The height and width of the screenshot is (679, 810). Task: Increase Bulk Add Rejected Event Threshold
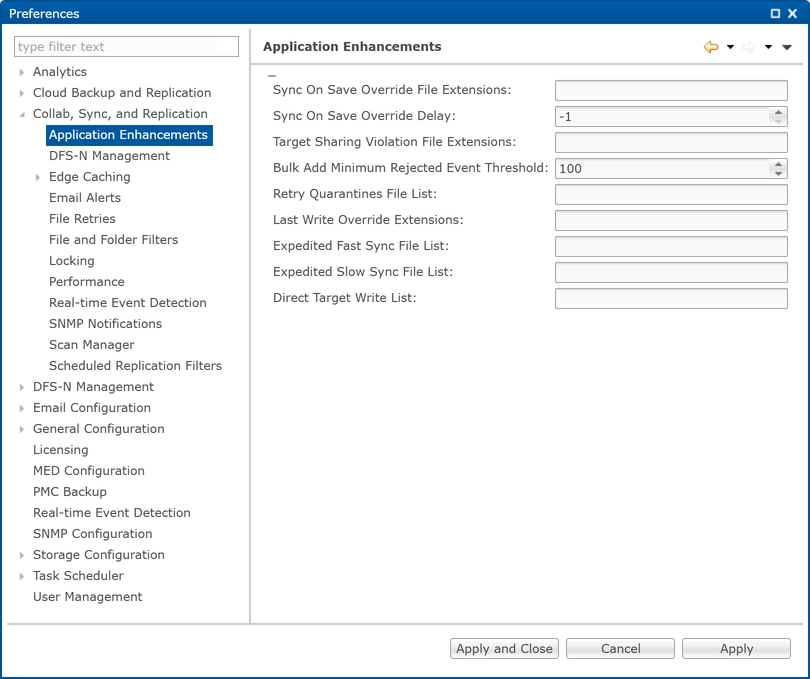point(778,164)
